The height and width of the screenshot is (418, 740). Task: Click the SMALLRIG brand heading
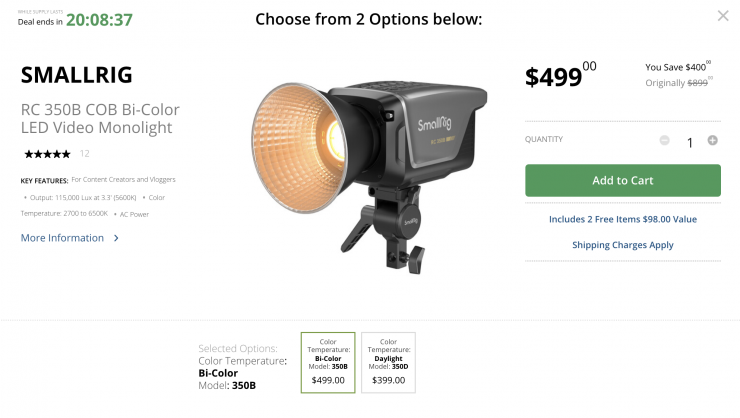[x=76, y=75]
